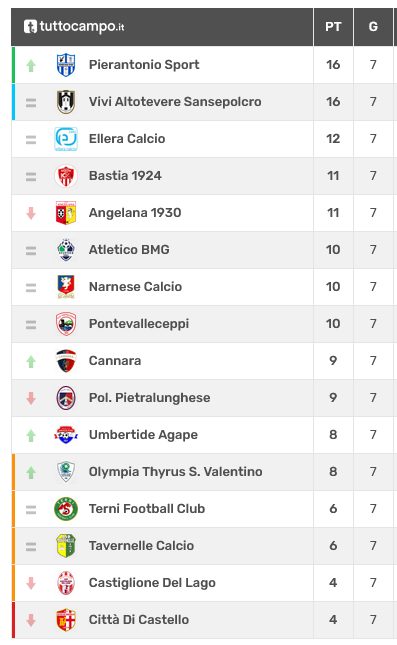This screenshot has height=645, width=397.
Task: Open the Atletico BMG team page
Action: click(x=129, y=250)
